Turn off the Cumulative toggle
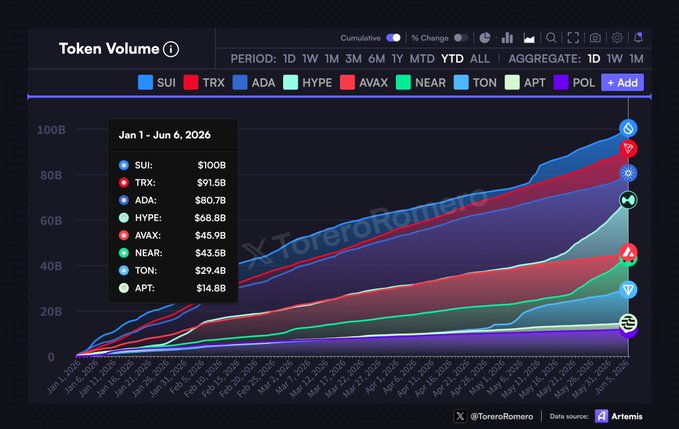 (x=393, y=38)
